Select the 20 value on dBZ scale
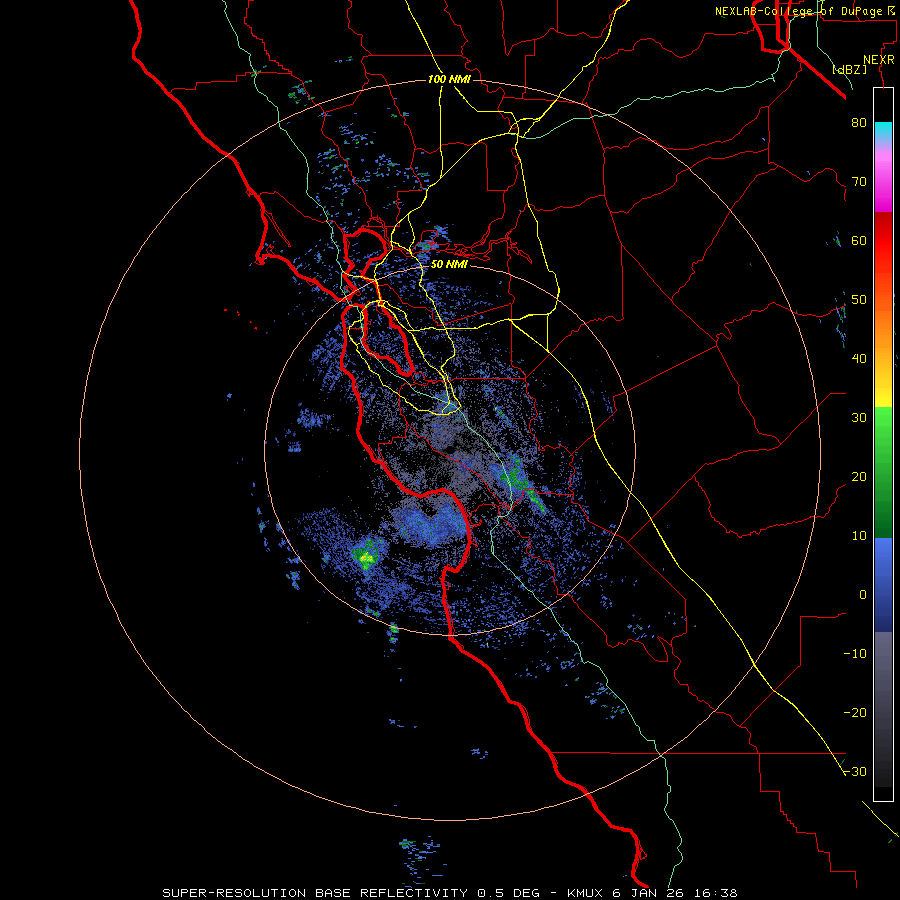The width and height of the screenshot is (900, 900). coord(859,477)
